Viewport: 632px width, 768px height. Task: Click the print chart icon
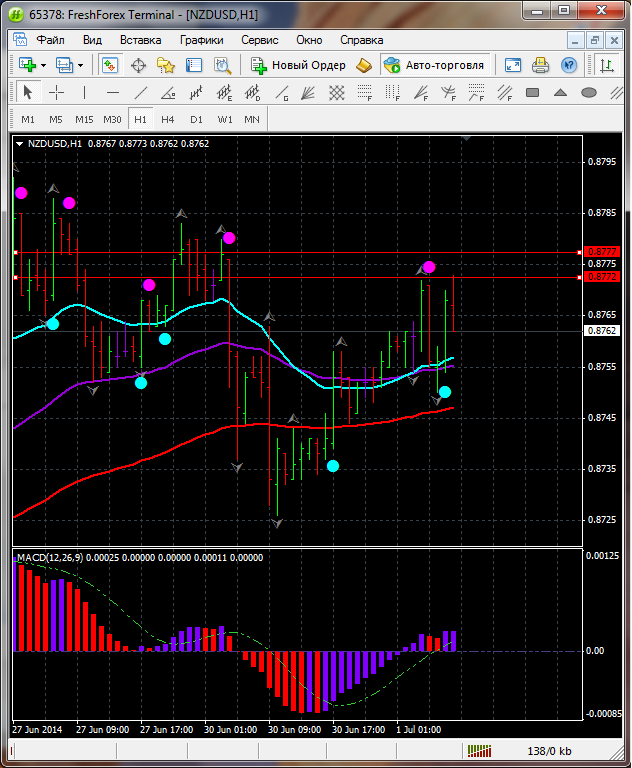coord(541,65)
